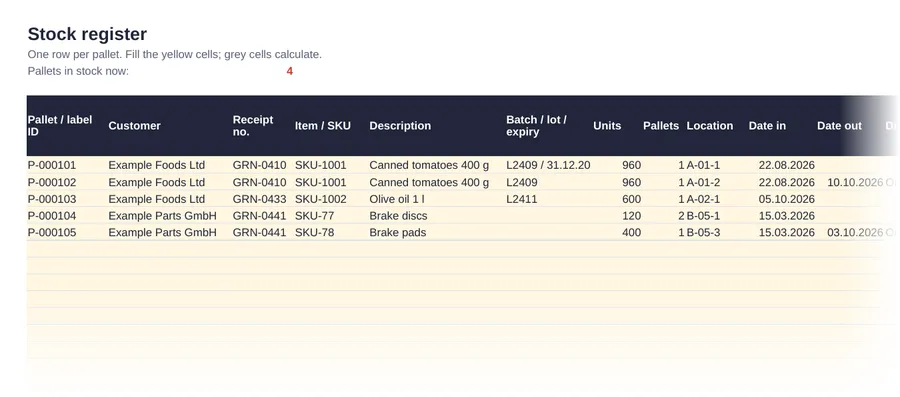900x397 pixels.
Task: Click the 'Brake discs' description
Action: tap(398, 216)
